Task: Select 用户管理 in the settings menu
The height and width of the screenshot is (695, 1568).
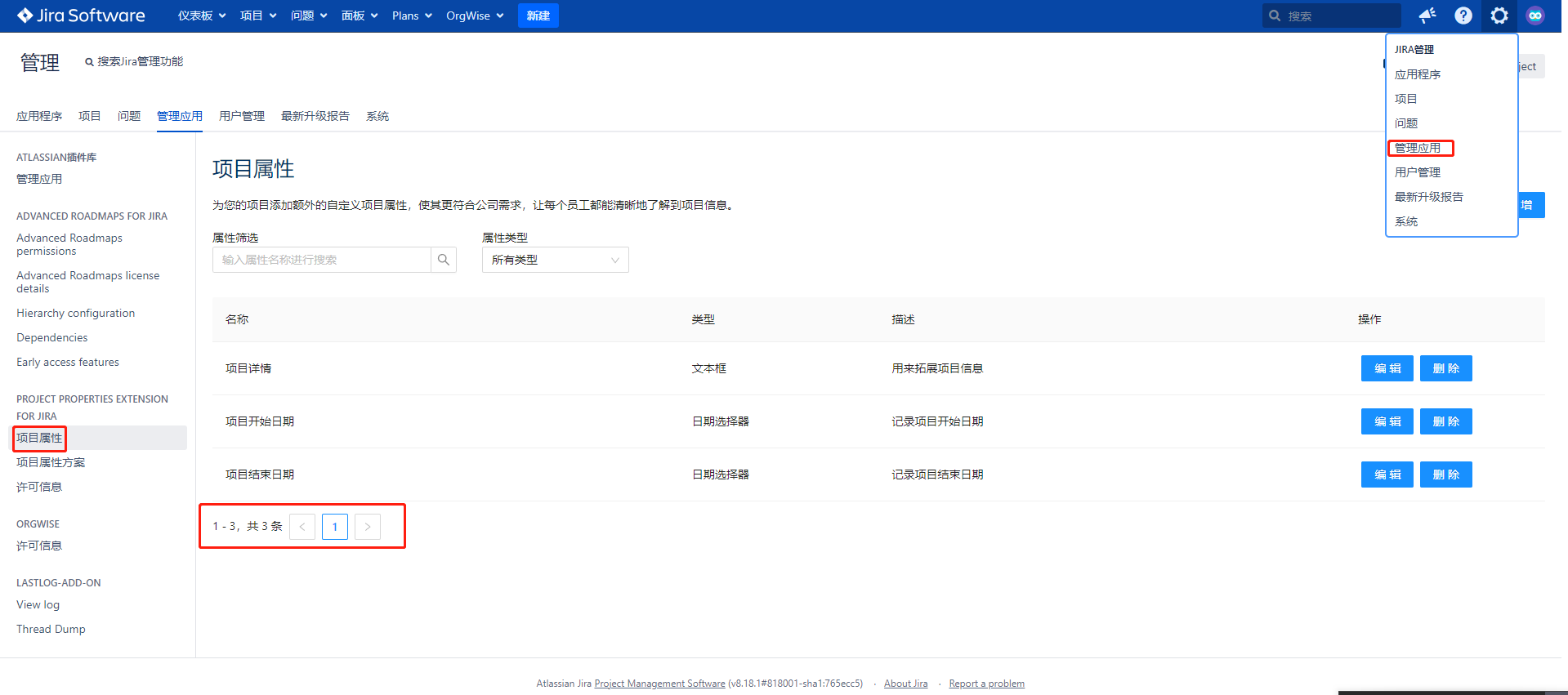Action: pyautogui.click(x=1417, y=172)
